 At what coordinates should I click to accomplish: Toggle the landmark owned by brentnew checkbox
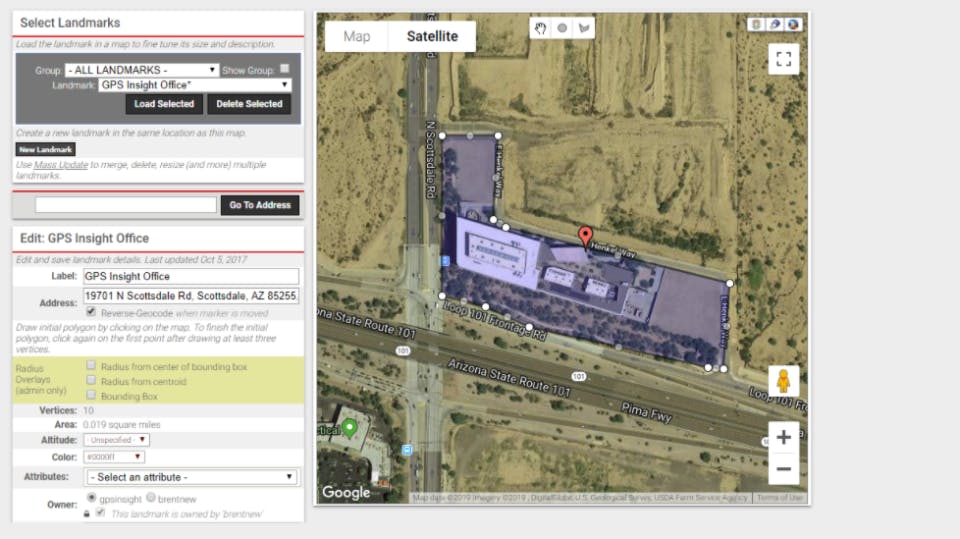pyautogui.click(x=100, y=513)
